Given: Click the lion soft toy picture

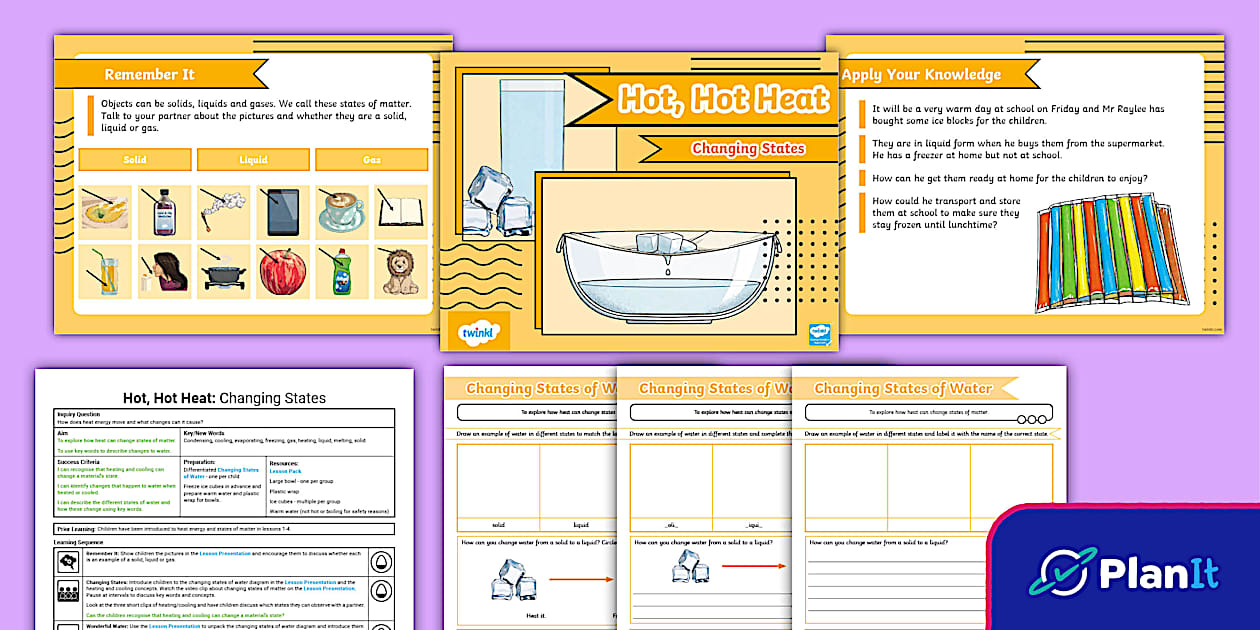Looking at the screenshot, I should pyautogui.click(x=400, y=271).
